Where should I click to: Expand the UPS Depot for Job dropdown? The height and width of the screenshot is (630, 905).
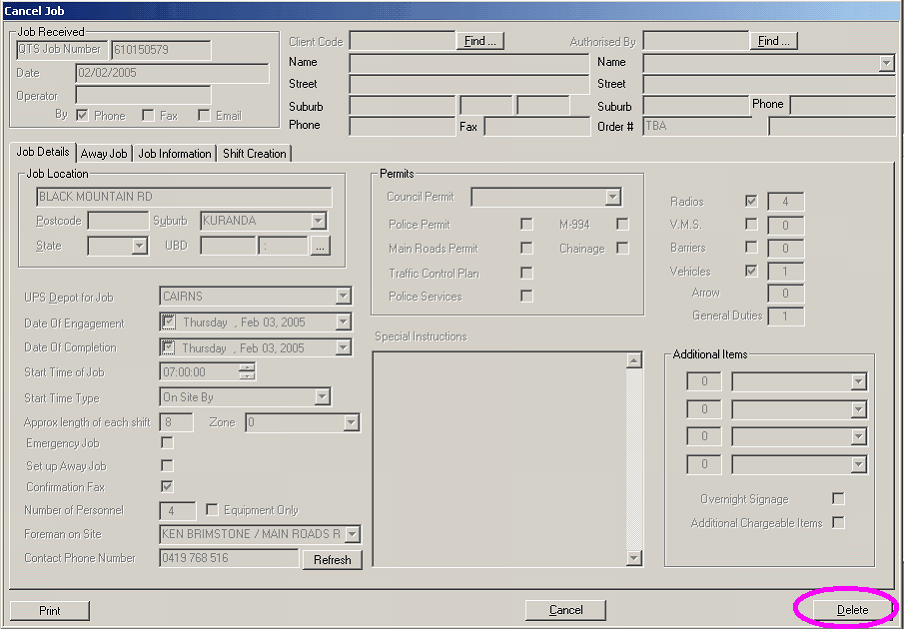tap(343, 297)
